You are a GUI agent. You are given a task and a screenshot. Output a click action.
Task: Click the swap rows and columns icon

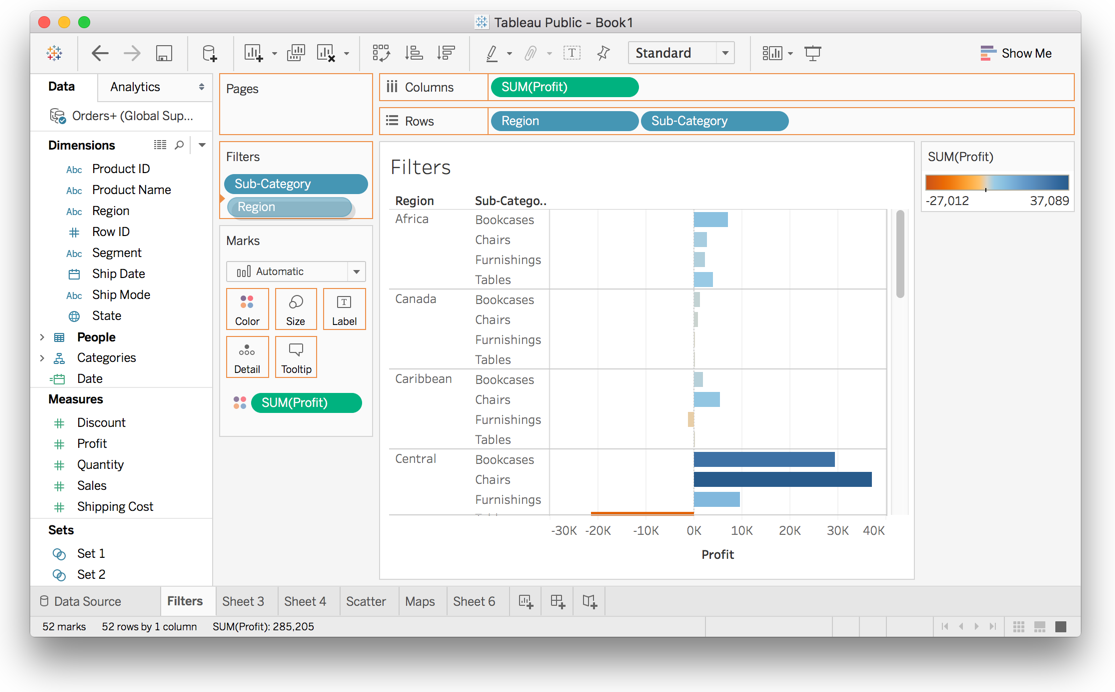[x=381, y=54]
